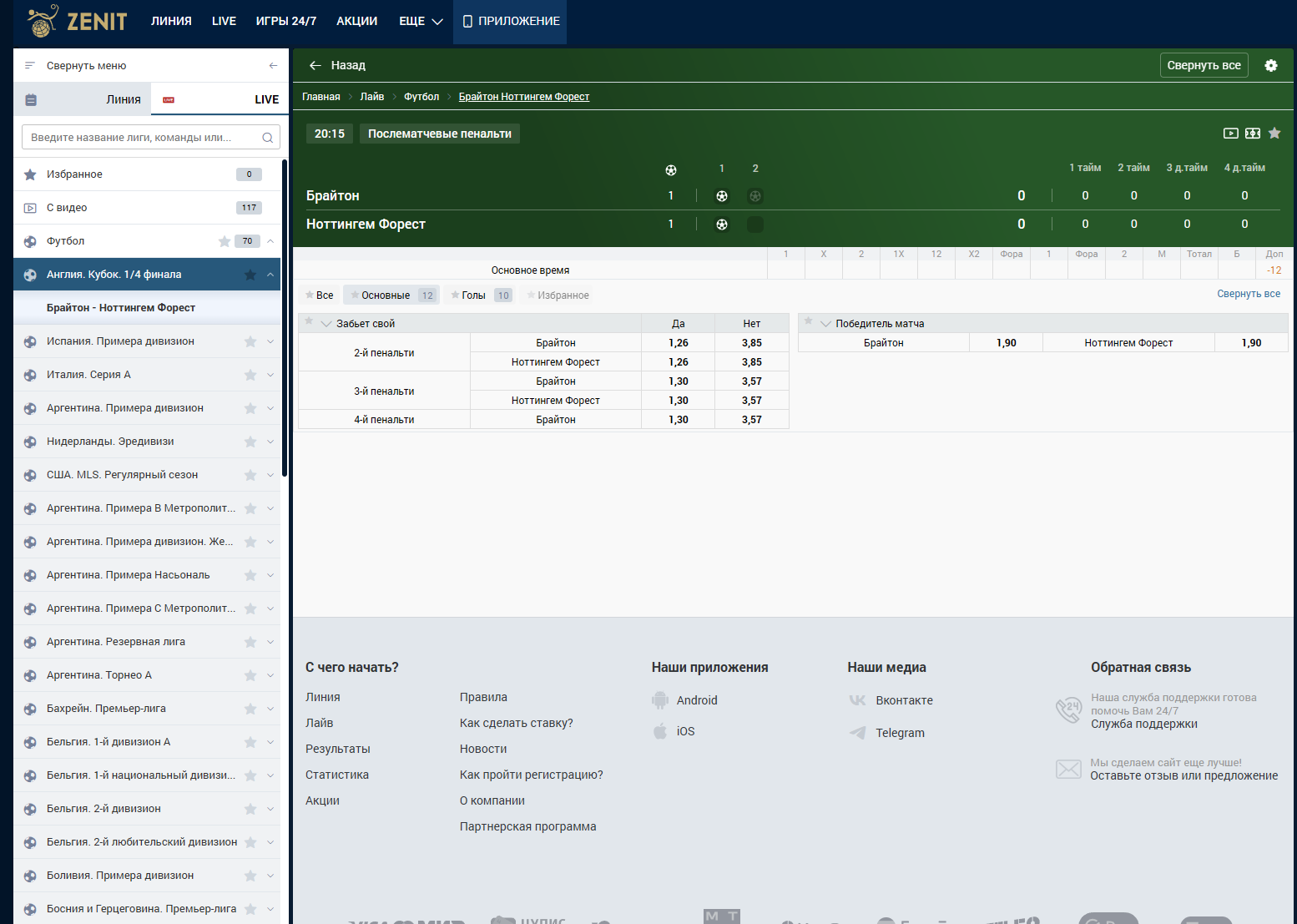Screen dimensions: 1297x924
Task: Expand the Италия. Серия А league
Action: click(x=270, y=375)
